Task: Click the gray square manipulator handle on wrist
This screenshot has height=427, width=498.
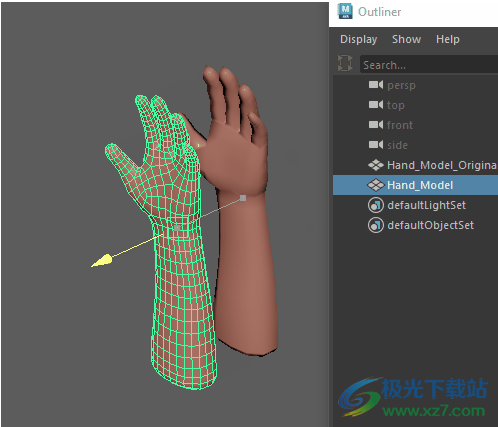Action: coord(243,198)
